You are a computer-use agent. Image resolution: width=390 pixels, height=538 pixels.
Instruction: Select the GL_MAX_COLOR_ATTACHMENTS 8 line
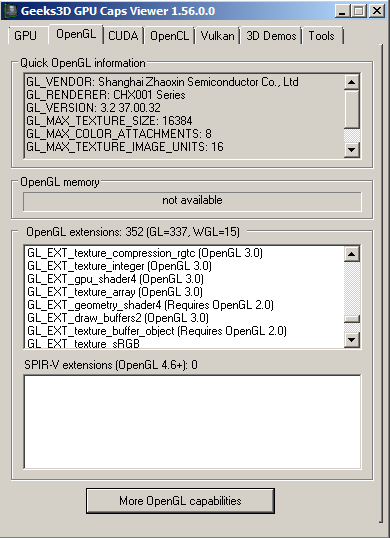click(x=119, y=134)
